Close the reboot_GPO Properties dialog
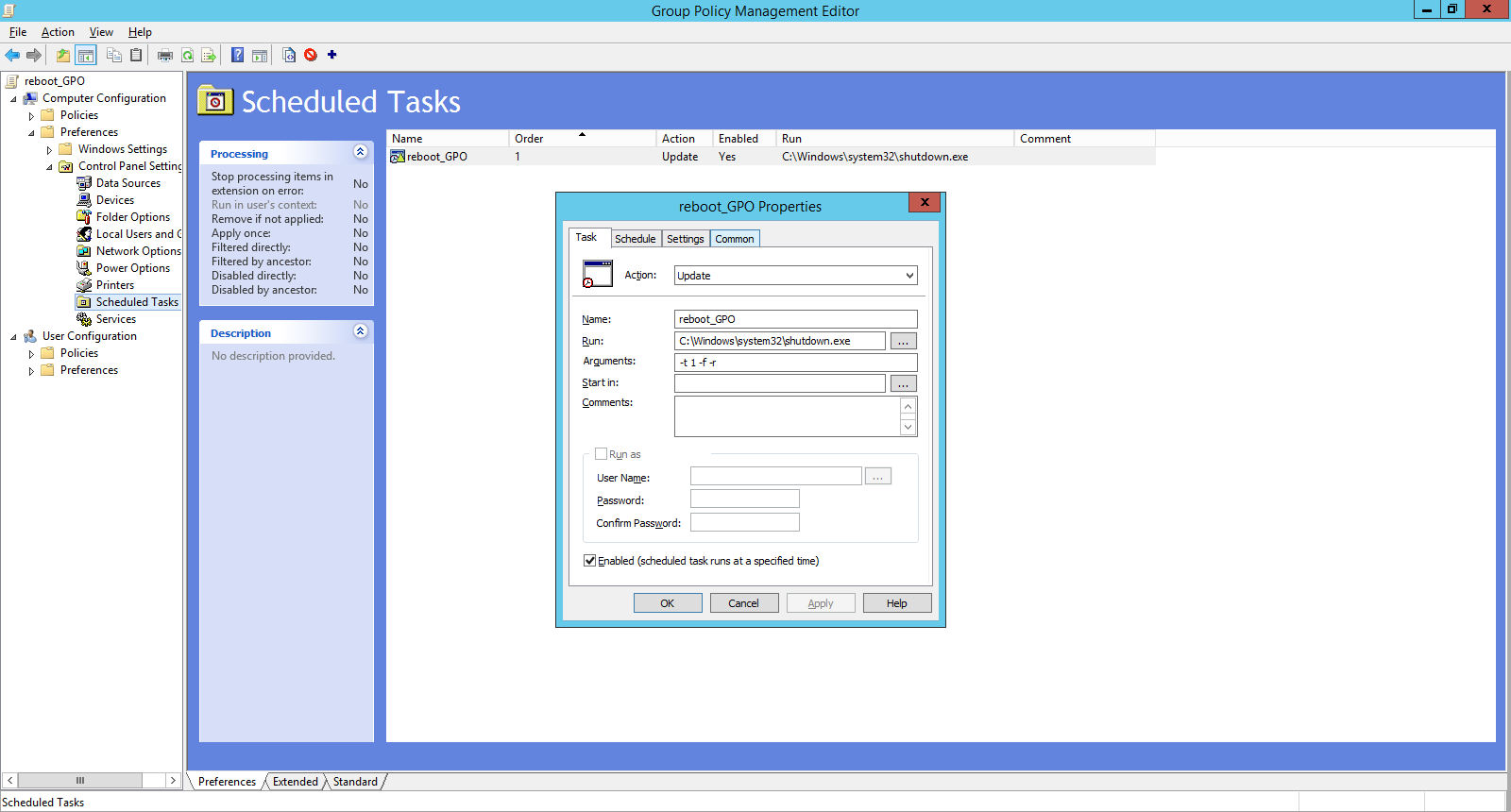 [x=925, y=202]
